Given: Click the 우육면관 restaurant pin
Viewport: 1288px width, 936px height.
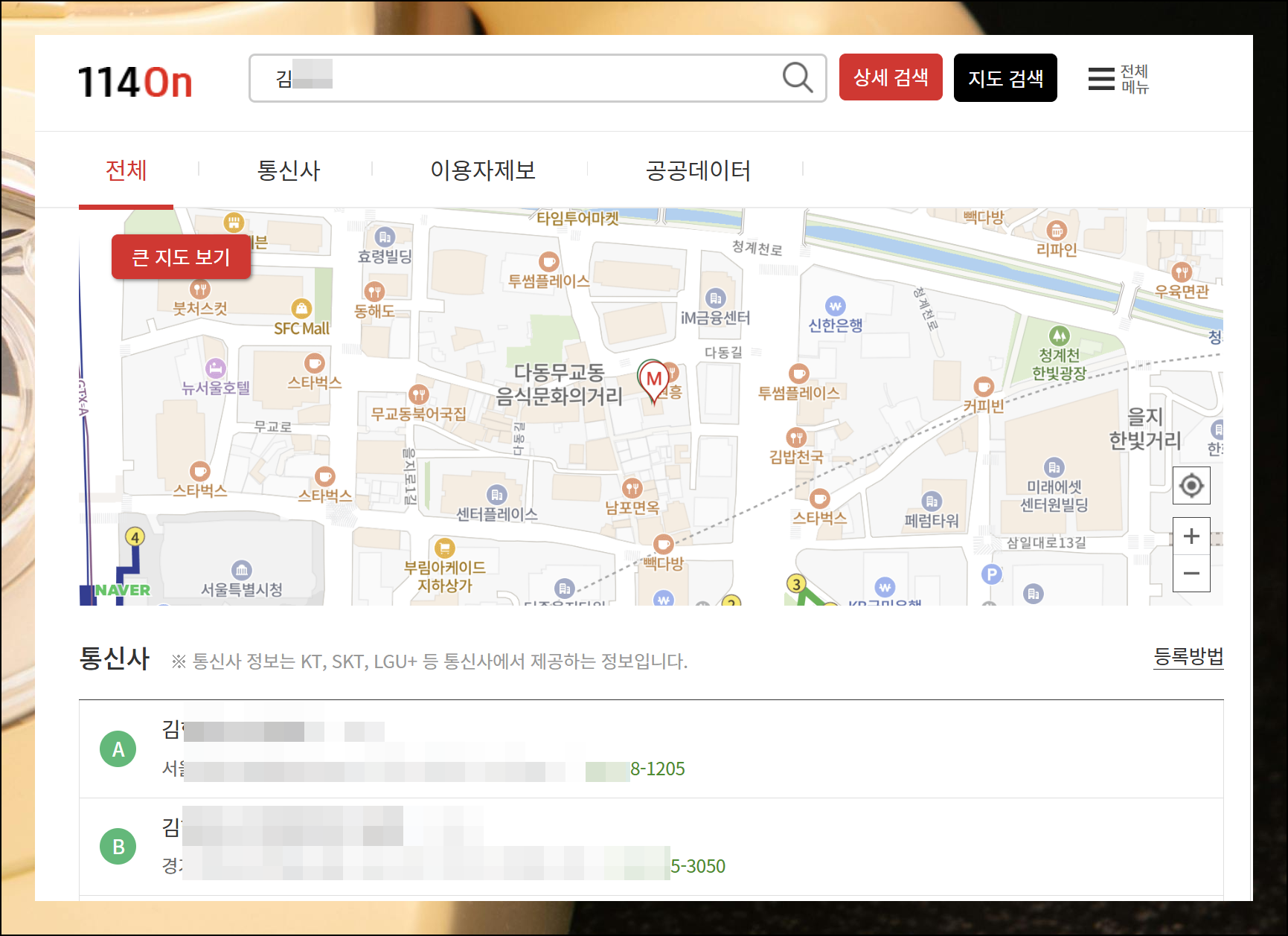Looking at the screenshot, I should 1182,272.
